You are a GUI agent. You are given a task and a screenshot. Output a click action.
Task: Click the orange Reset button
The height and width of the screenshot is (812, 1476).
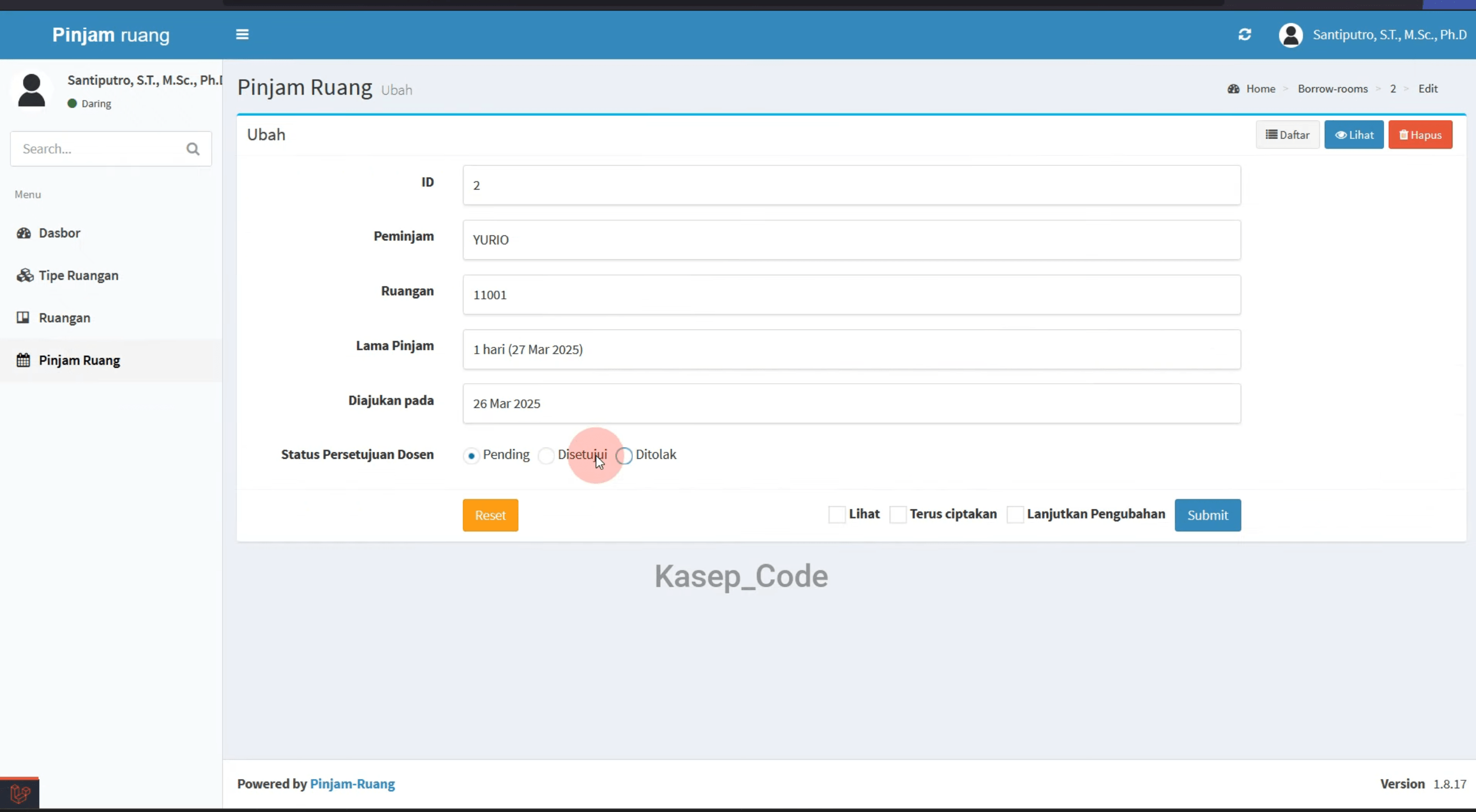point(490,515)
